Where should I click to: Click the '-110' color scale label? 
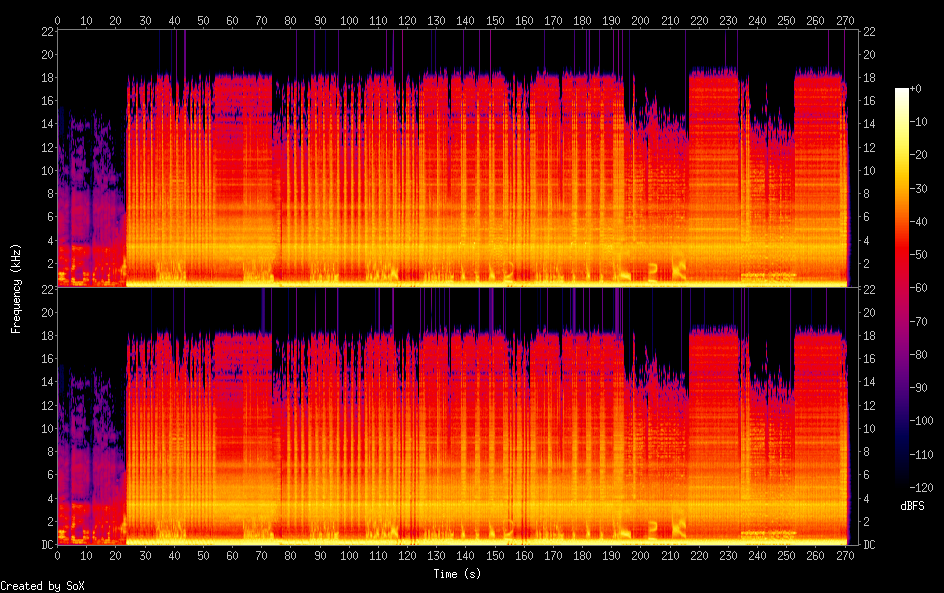pos(921,455)
